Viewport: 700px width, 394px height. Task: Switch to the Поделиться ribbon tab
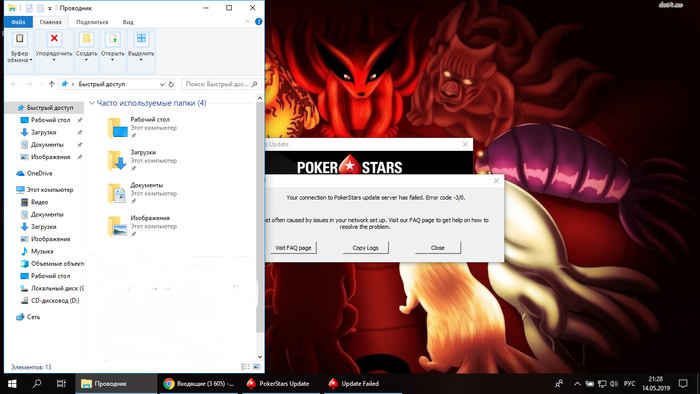[92, 22]
